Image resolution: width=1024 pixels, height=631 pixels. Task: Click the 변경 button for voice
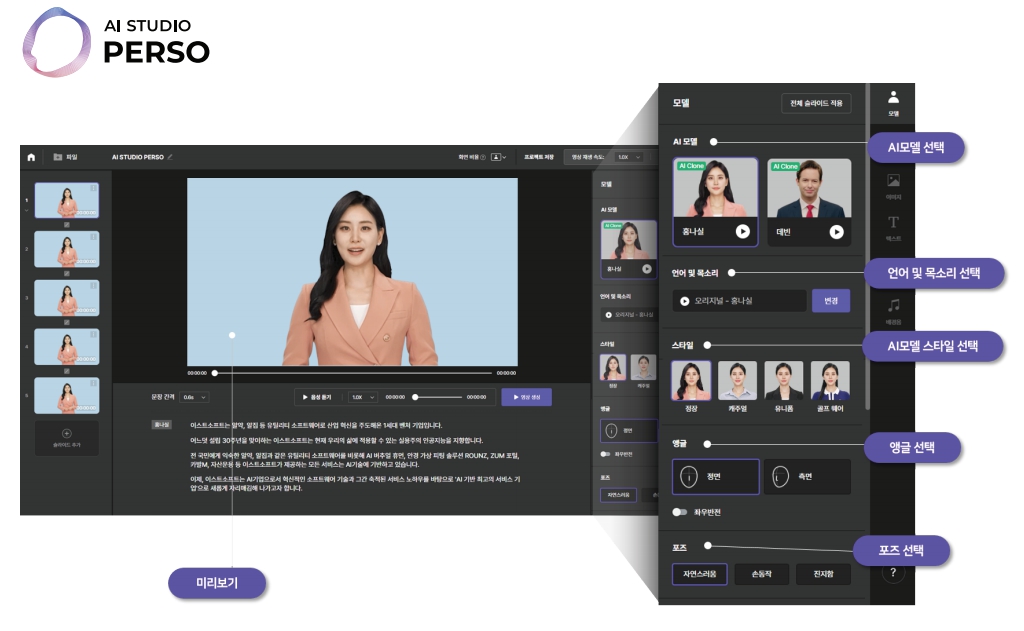pyautogui.click(x=831, y=300)
